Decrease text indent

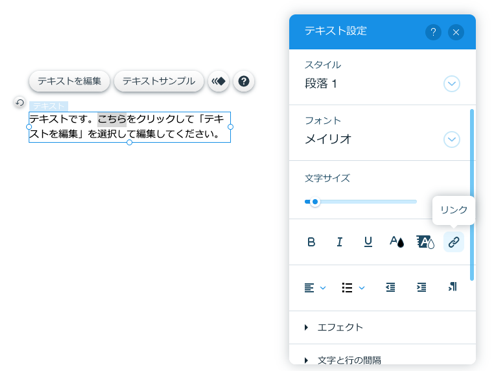click(390, 287)
